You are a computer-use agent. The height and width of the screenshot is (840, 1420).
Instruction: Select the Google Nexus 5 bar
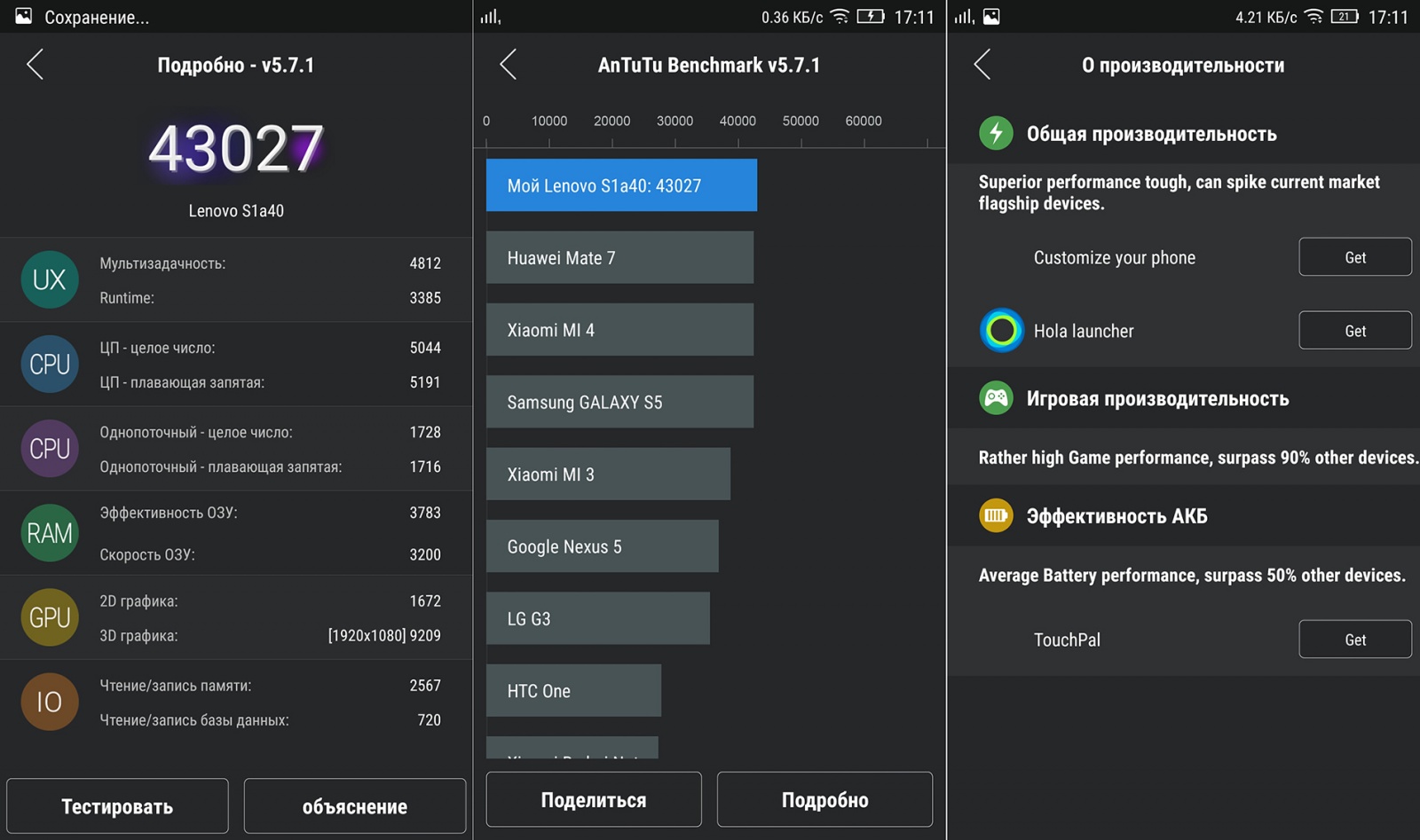[x=602, y=546]
